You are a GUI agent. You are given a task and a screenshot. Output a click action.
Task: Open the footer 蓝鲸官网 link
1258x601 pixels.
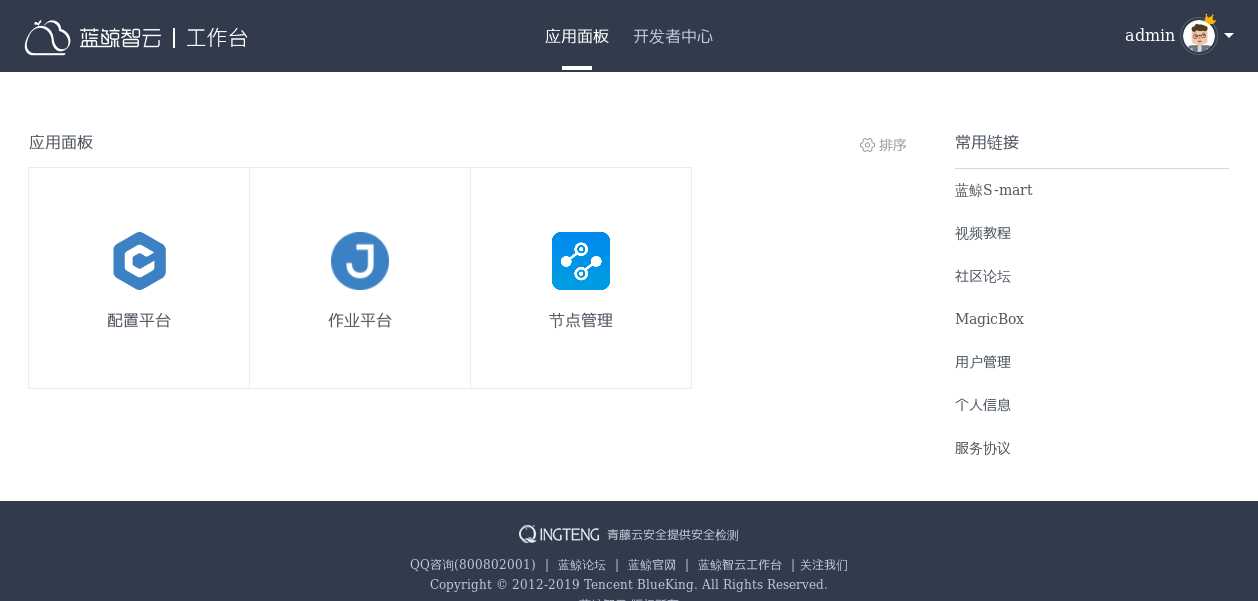652,565
